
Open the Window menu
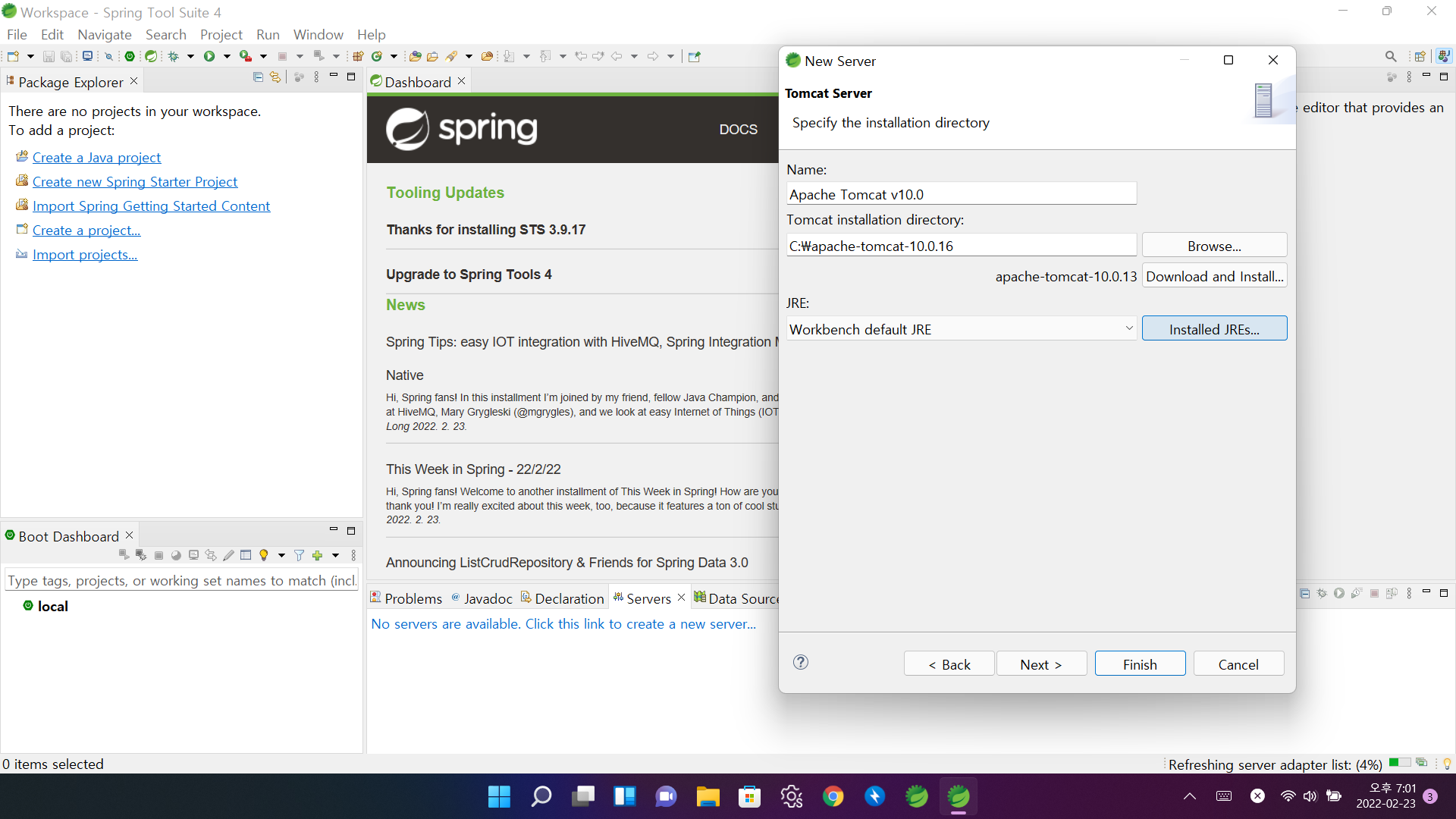tap(318, 35)
